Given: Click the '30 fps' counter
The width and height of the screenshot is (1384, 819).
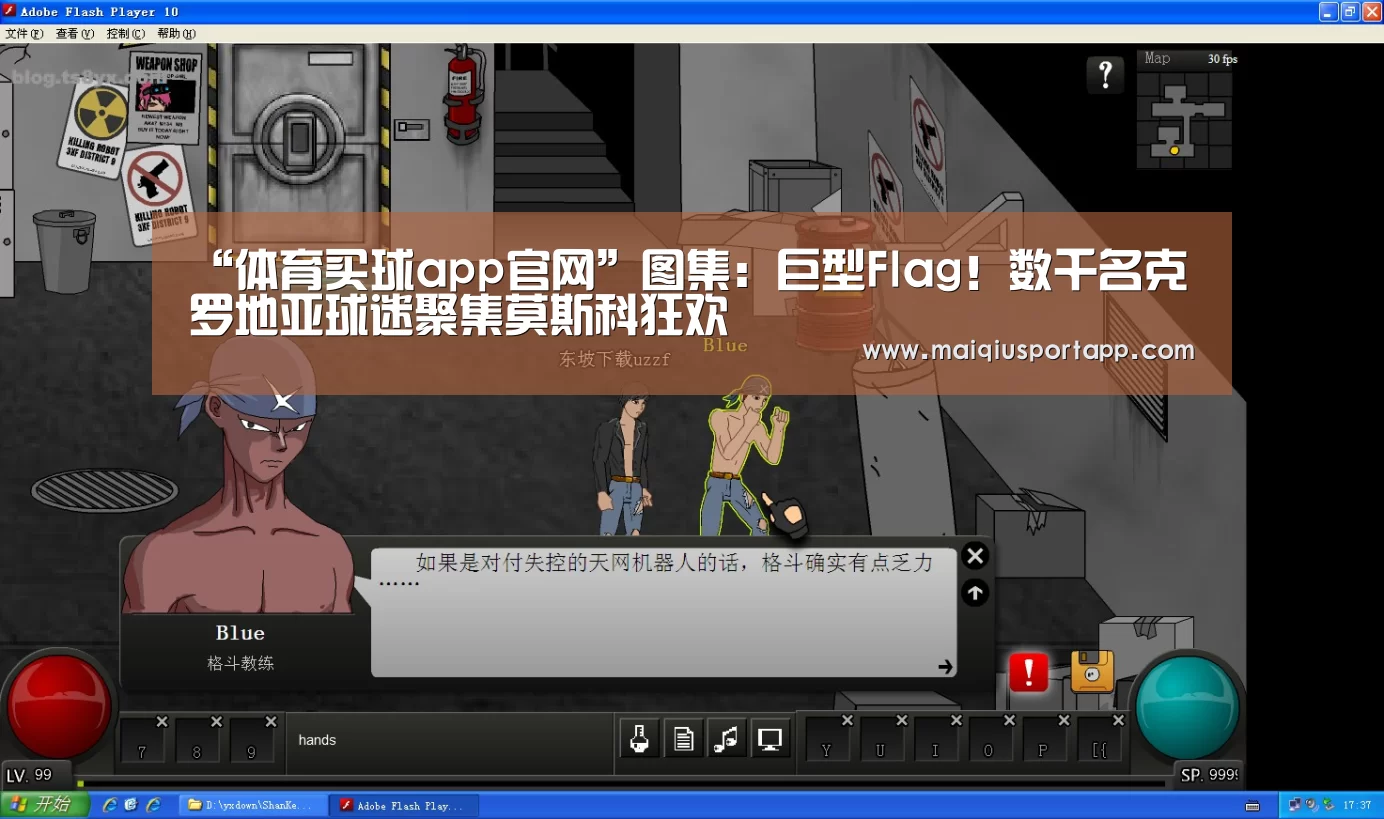Looking at the screenshot, I should 1222,59.
